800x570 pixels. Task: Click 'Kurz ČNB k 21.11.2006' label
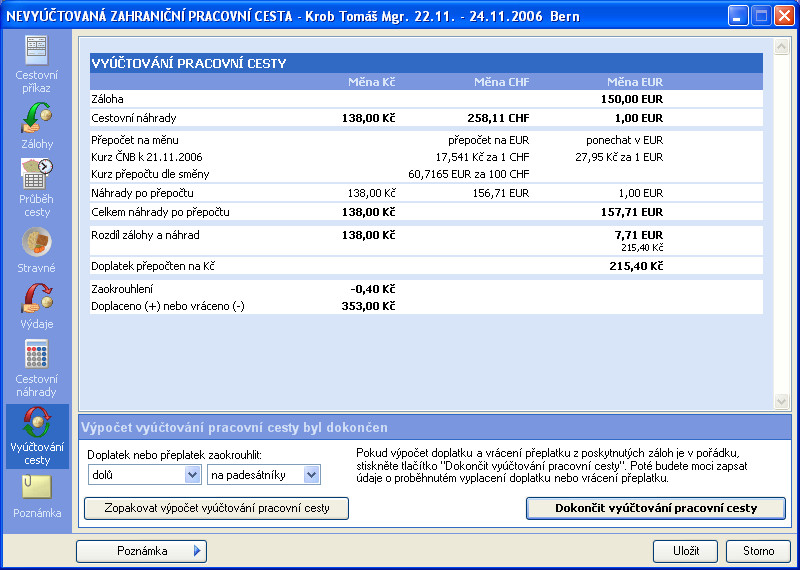(x=146, y=157)
